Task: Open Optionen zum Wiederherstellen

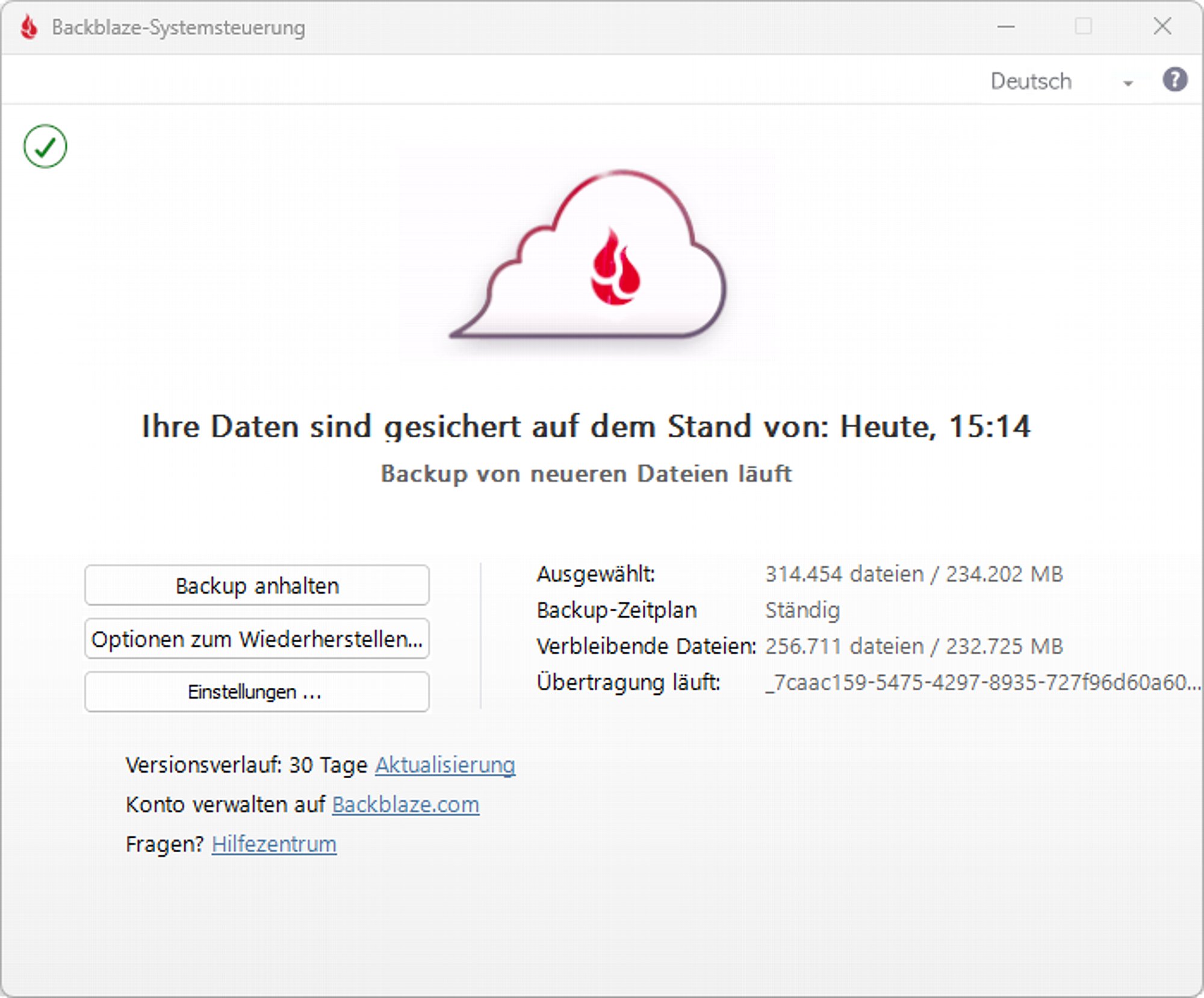Action: (x=257, y=638)
